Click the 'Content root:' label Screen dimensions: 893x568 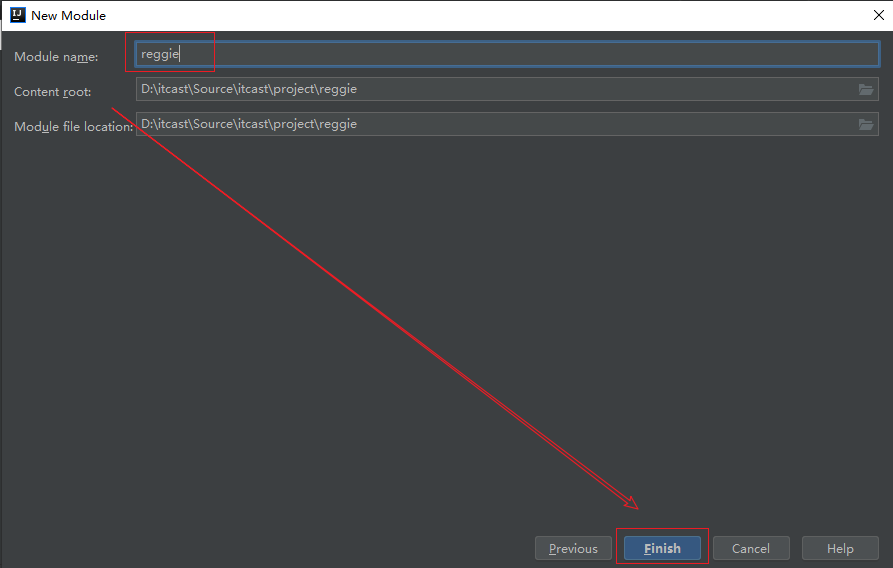pyautogui.click(x=52, y=92)
